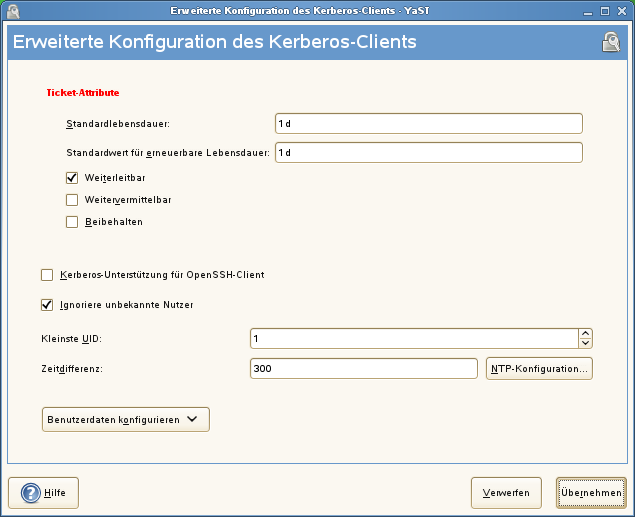Enable the Beibehalten checkbox
The width and height of the screenshot is (635, 517).
click(x=72, y=221)
